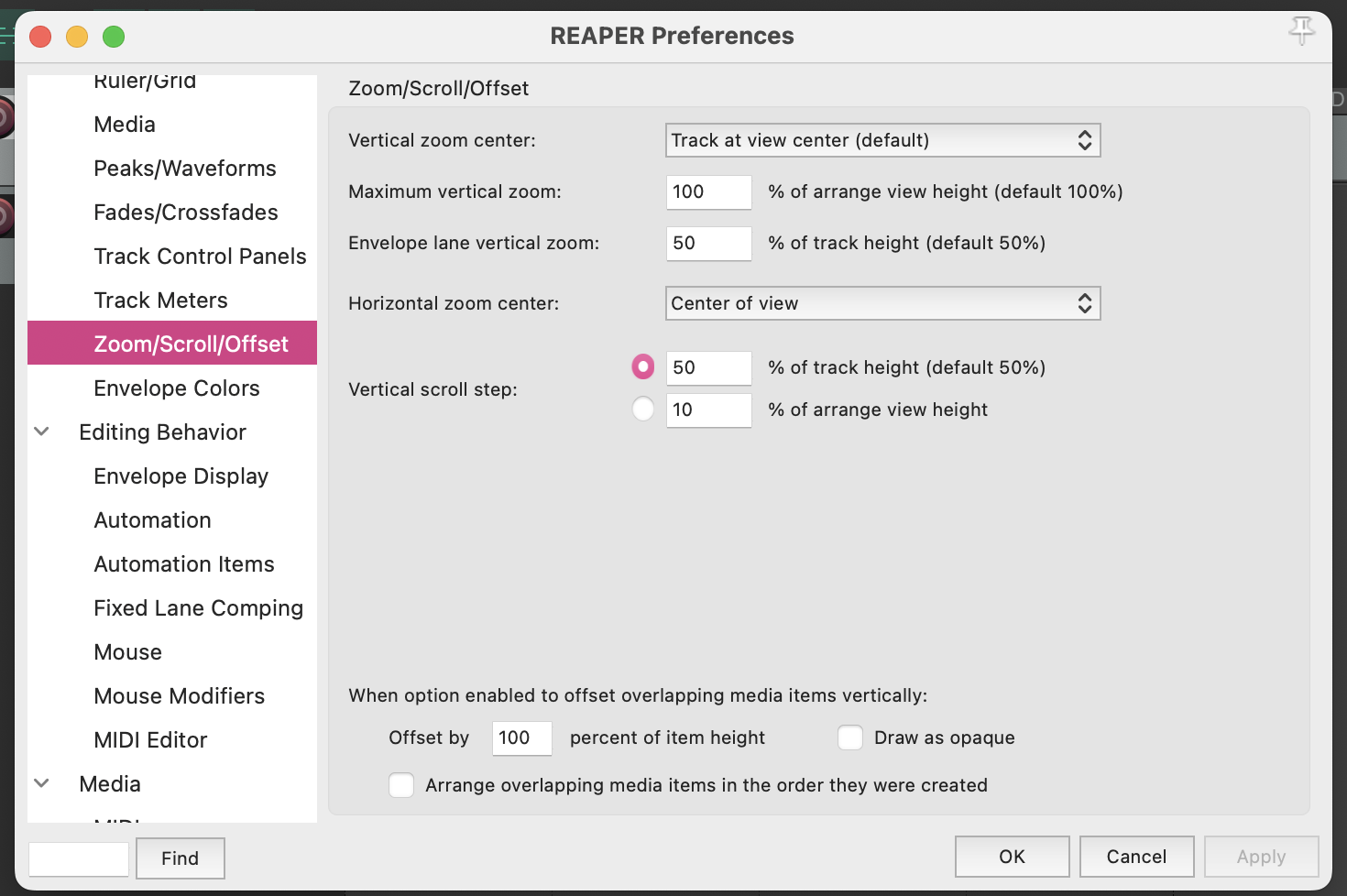This screenshot has width=1347, height=896.
Task: Click the Offset by percent field
Action: [x=521, y=738]
